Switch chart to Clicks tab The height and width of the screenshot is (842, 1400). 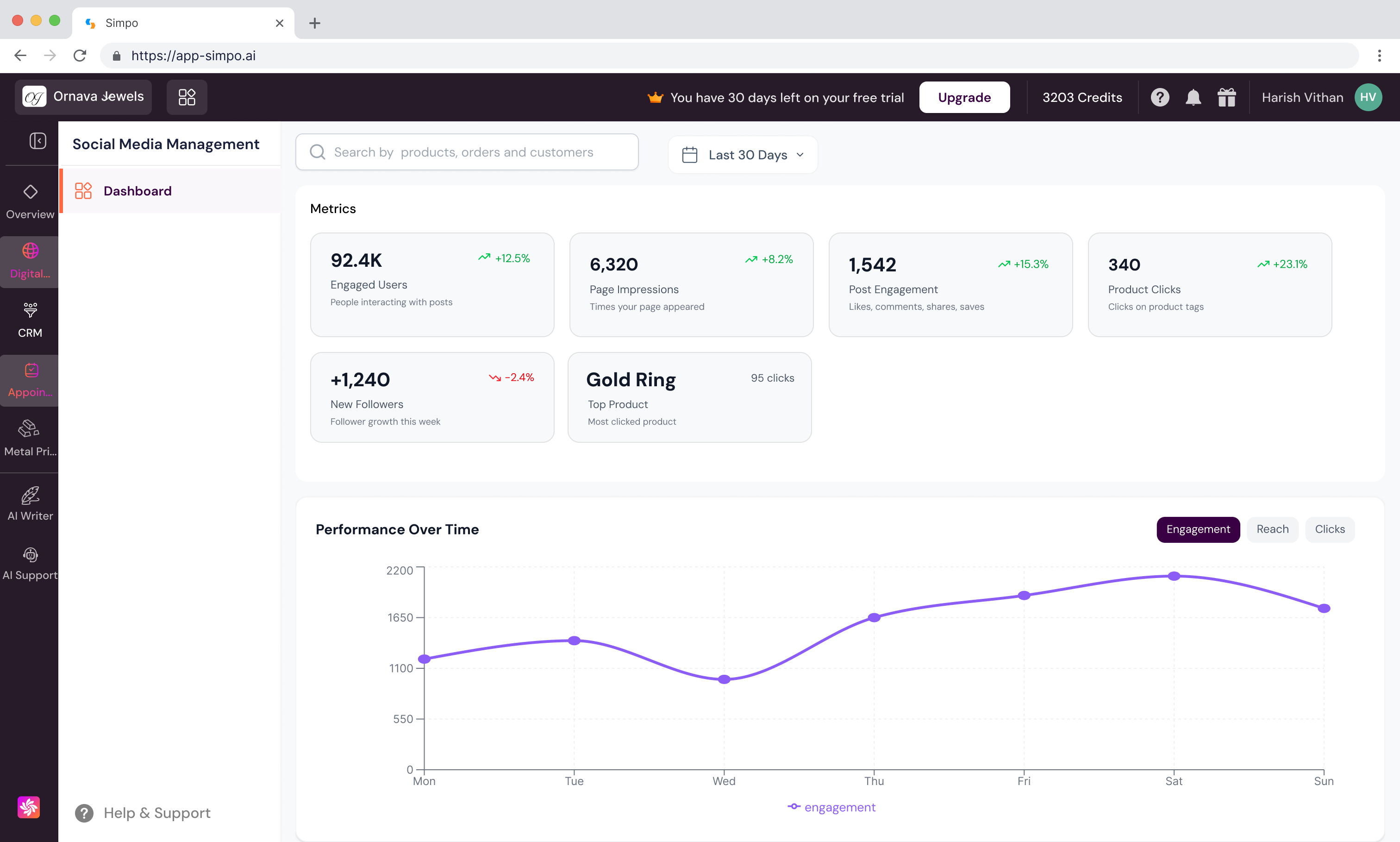click(1329, 529)
